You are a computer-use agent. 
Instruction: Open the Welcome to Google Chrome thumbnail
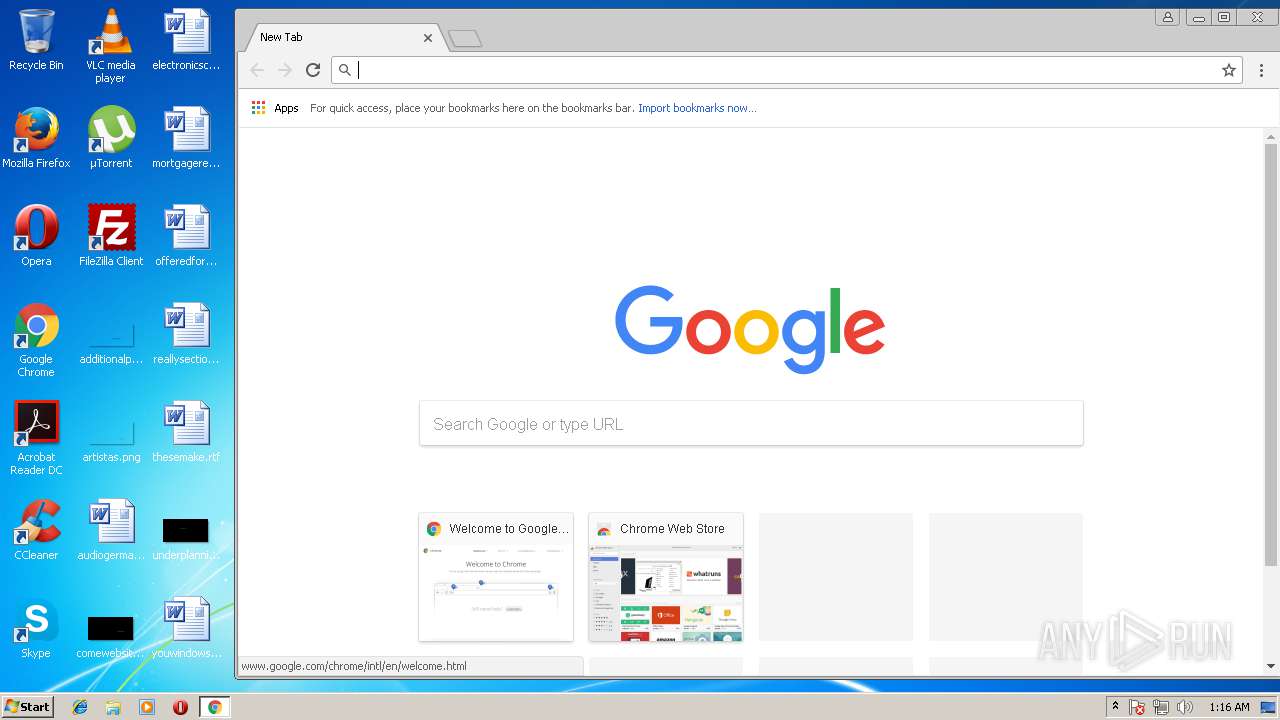pyautogui.click(x=496, y=577)
